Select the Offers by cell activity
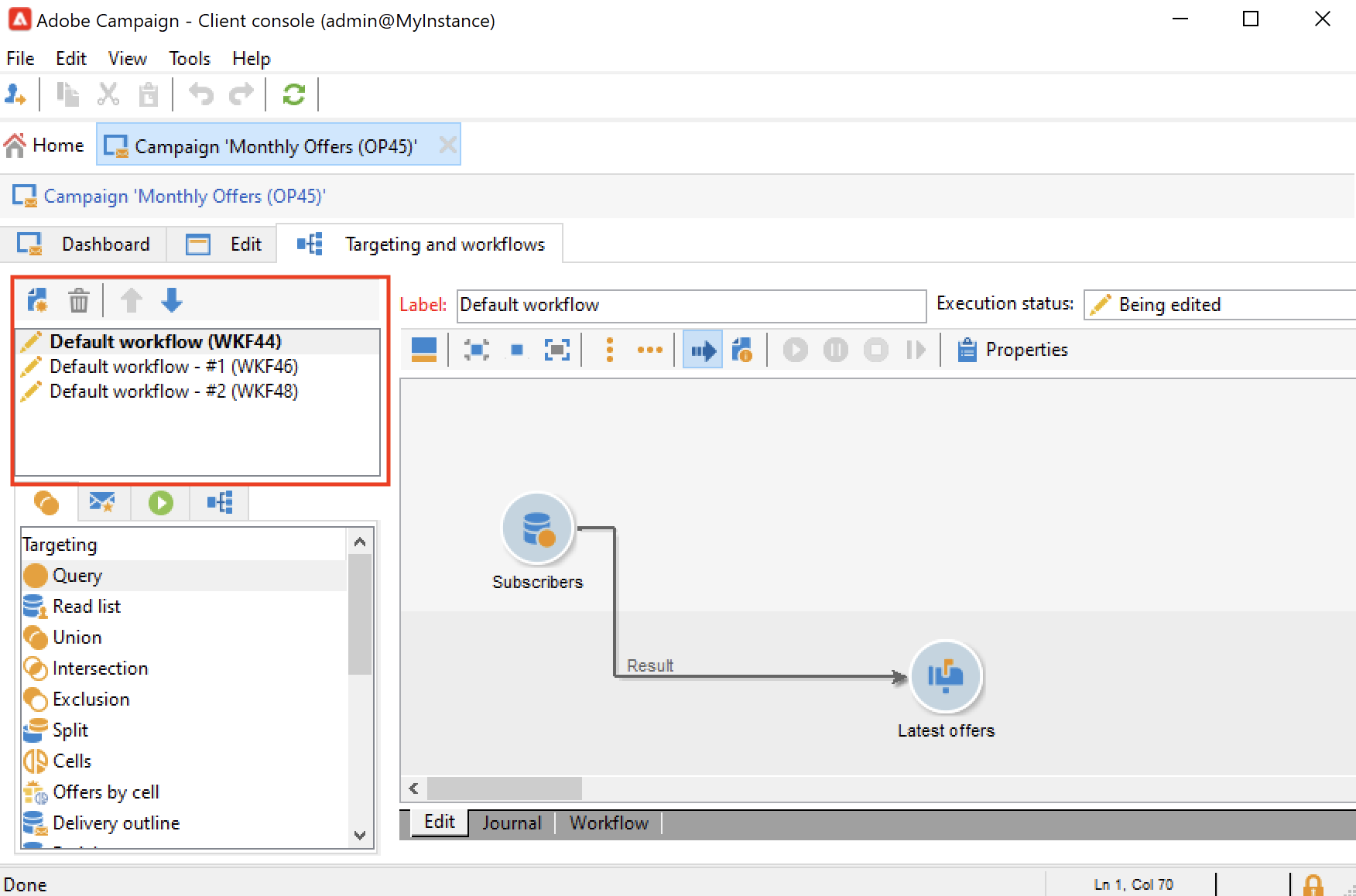The height and width of the screenshot is (896, 1356). pyautogui.click(x=184, y=792)
